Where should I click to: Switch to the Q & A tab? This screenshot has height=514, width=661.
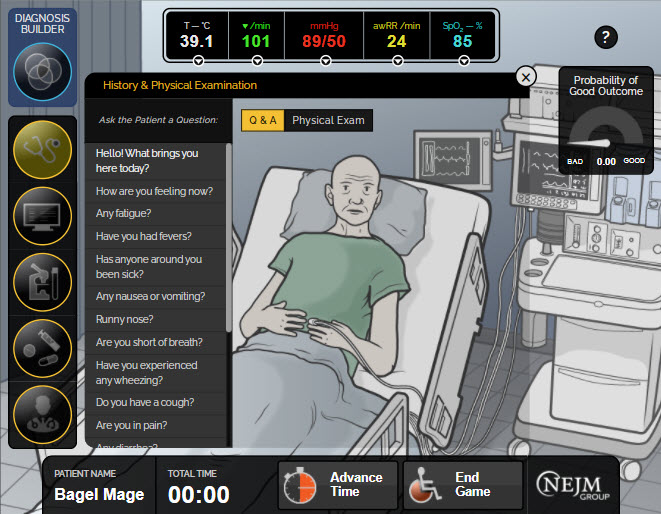click(x=263, y=120)
